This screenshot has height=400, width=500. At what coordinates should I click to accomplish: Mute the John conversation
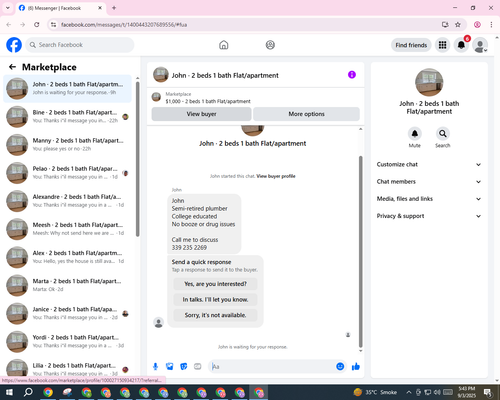click(x=414, y=134)
